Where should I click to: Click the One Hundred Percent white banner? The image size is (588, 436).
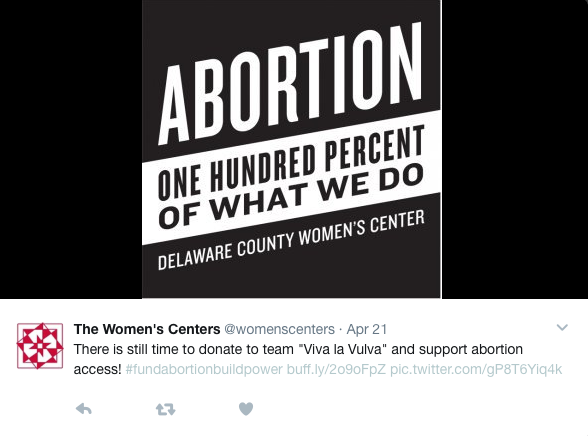(x=291, y=178)
